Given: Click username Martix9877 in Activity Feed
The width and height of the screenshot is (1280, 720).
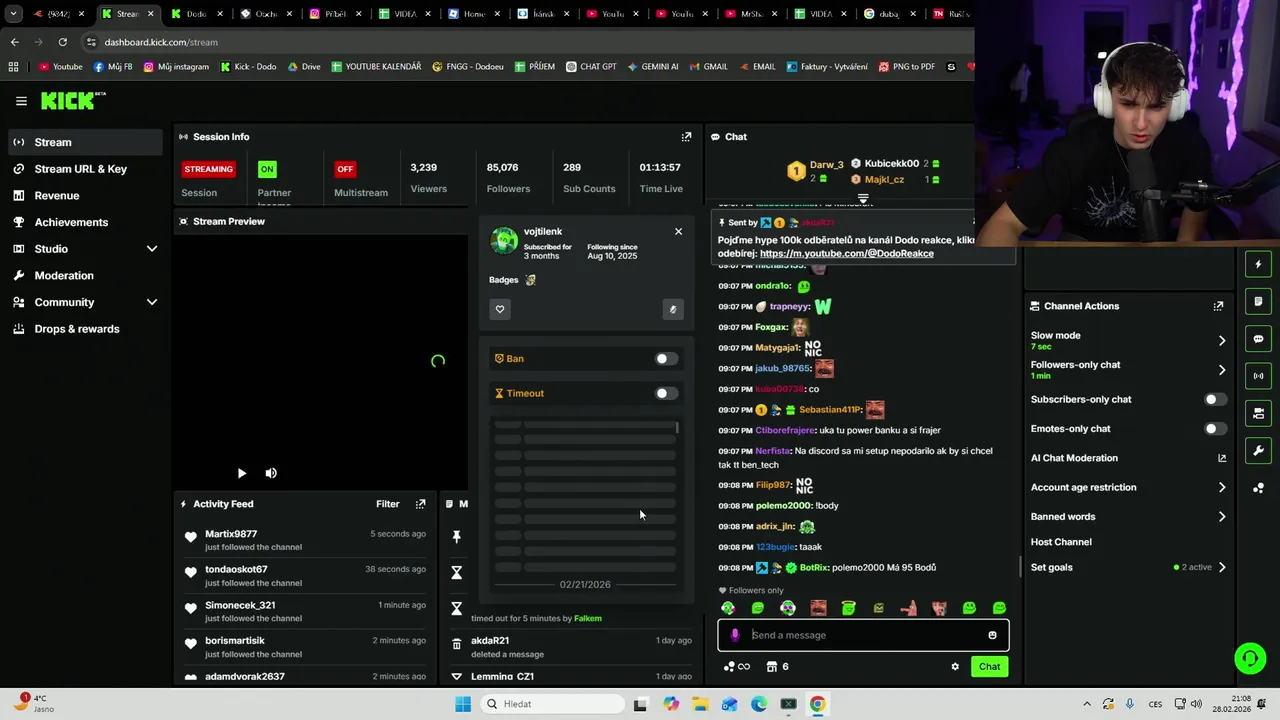Looking at the screenshot, I should tap(231, 534).
